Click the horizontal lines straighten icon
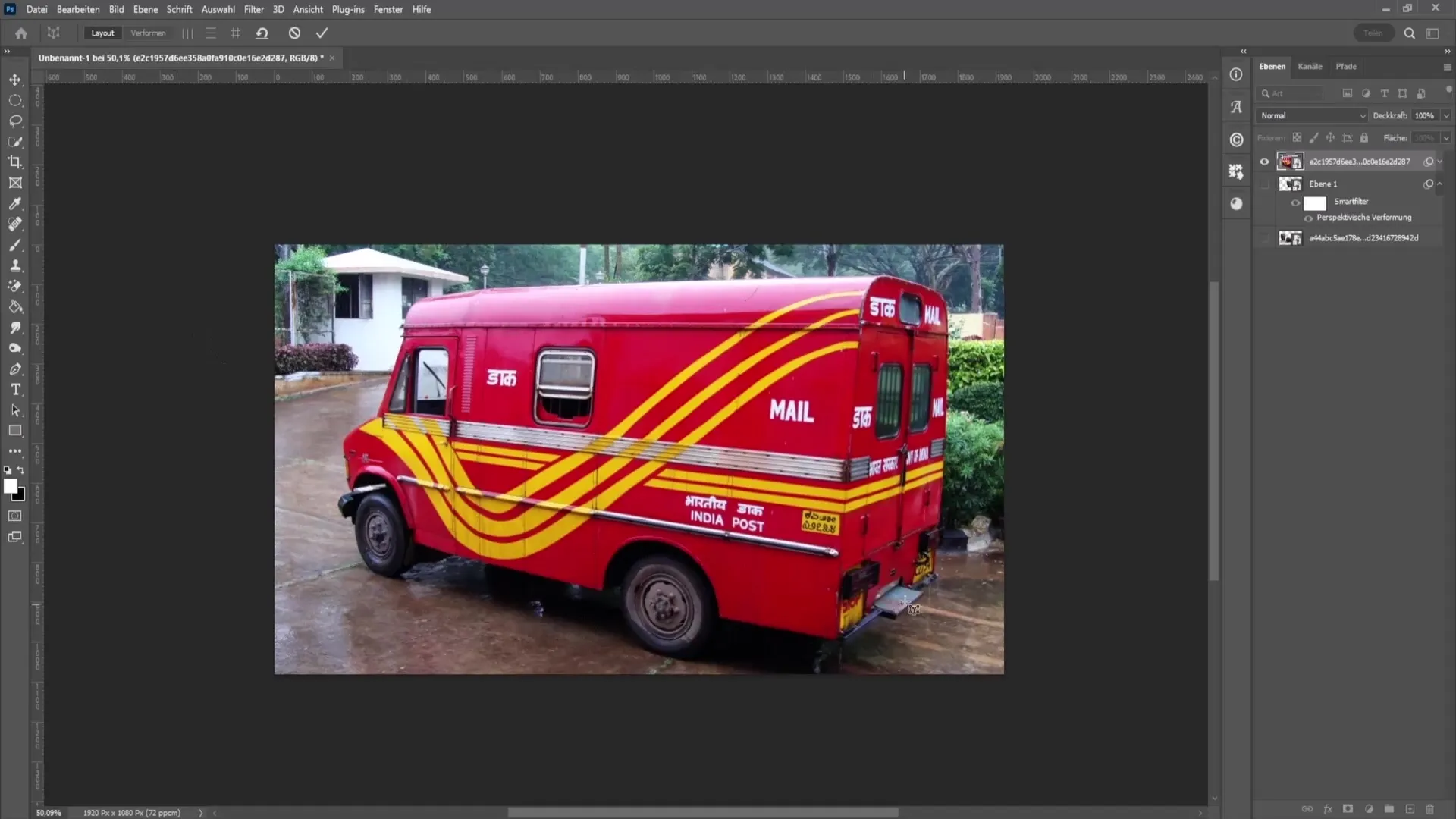Screen dimensions: 1456x819 point(211,33)
